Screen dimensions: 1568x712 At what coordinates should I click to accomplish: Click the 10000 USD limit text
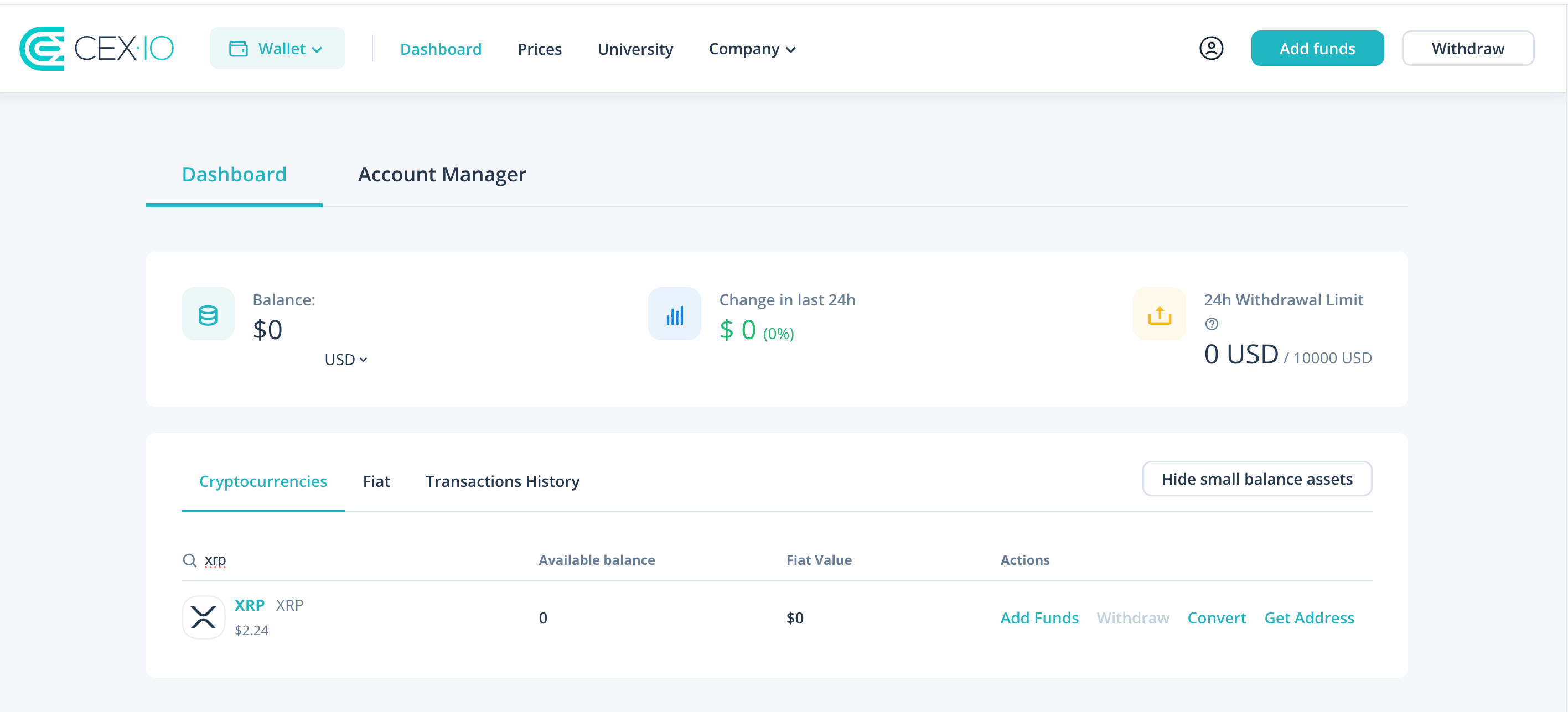(1332, 357)
